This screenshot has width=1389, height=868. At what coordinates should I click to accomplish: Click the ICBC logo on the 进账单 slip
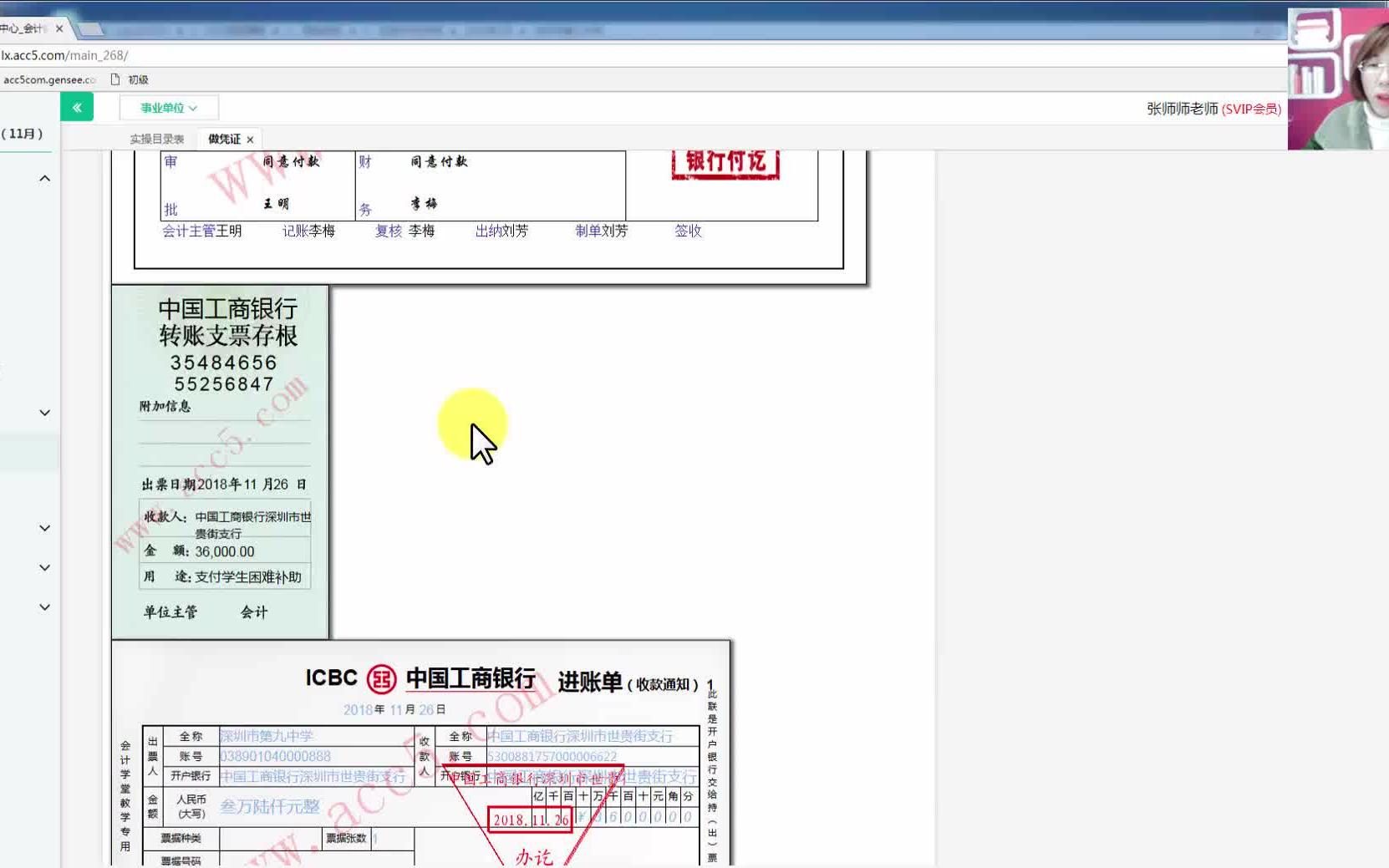coord(381,678)
